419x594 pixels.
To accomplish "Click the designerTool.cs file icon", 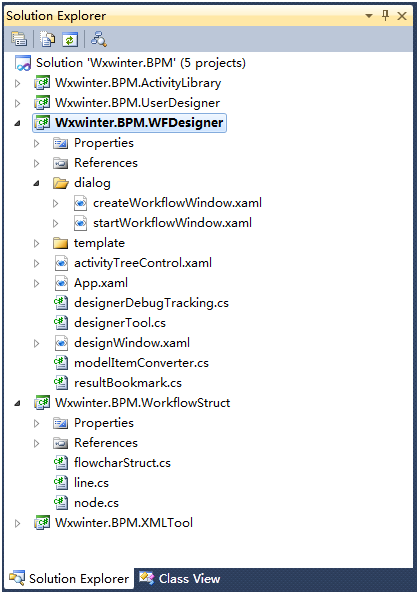I will 61,323.
